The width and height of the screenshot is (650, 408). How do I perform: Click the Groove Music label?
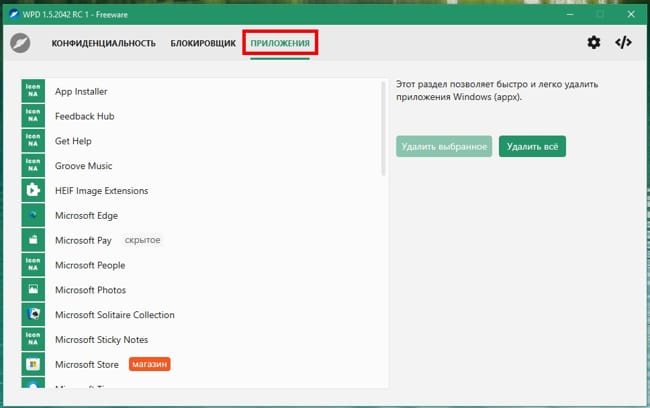[84, 166]
